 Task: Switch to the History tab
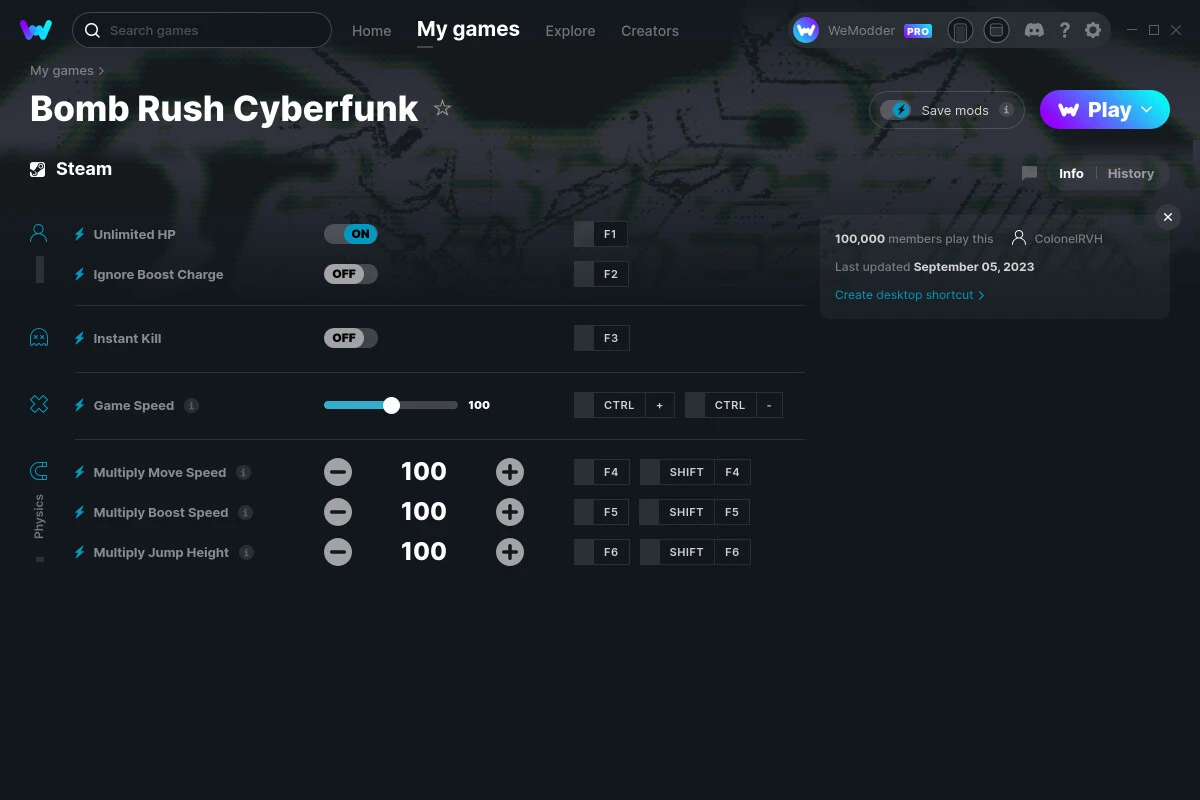1130,173
